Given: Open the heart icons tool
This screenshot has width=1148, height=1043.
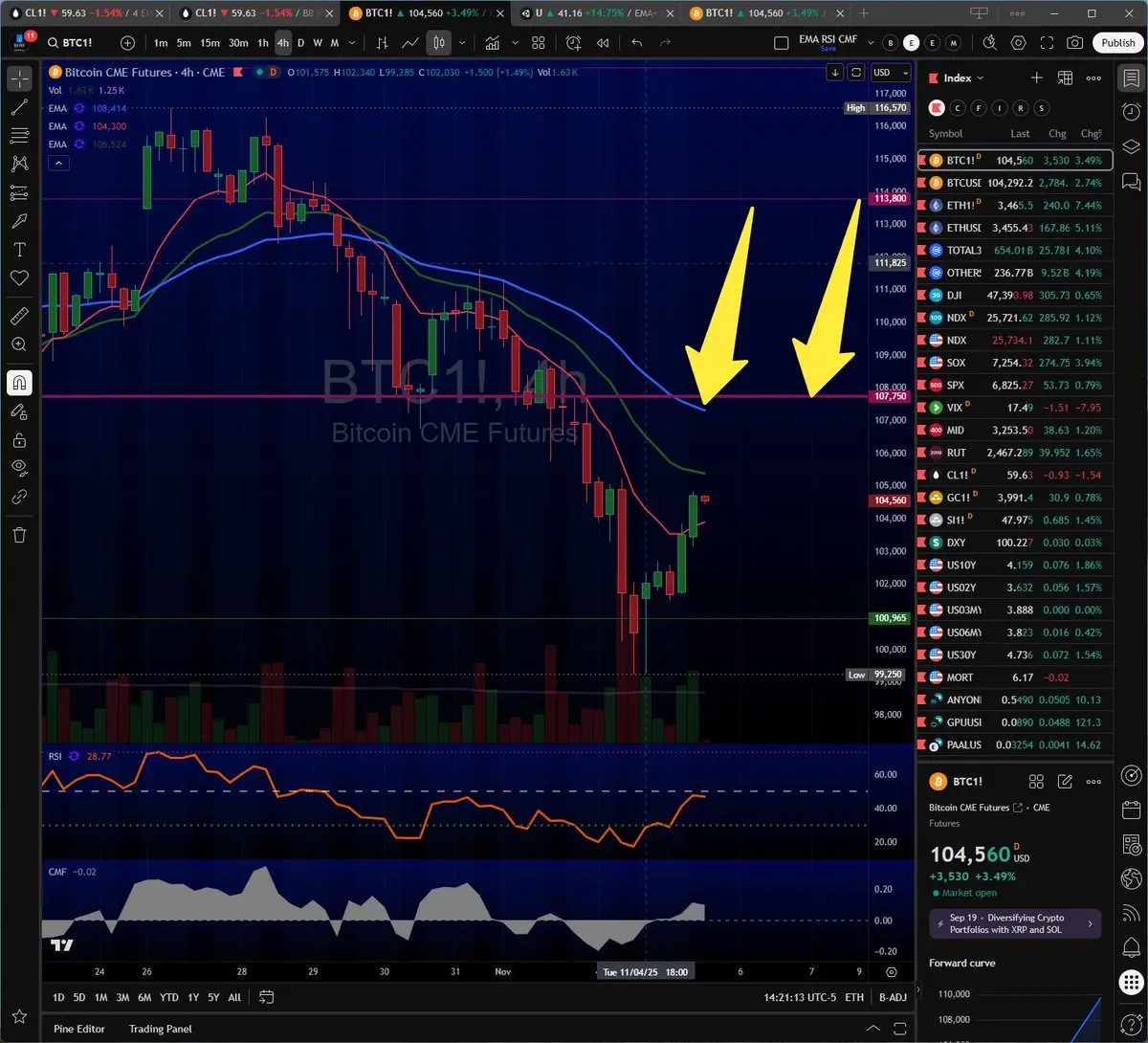Looking at the screenshot, I should (x=19, y=278).
